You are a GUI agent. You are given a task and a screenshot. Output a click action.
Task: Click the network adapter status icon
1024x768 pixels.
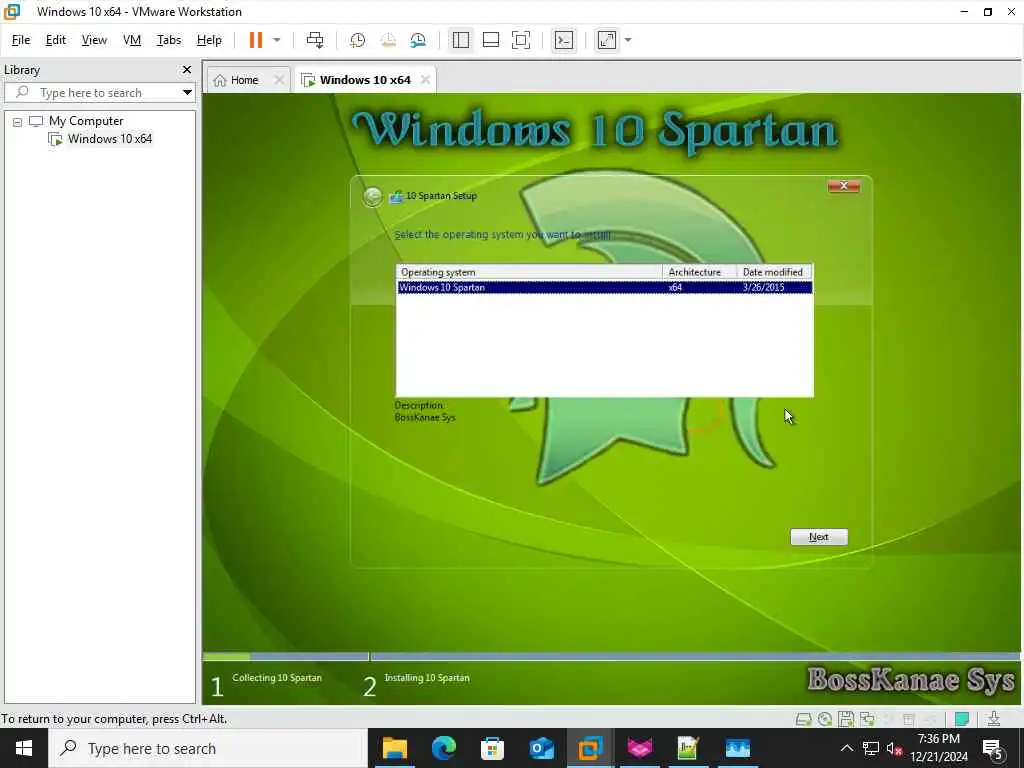(x=867, y=720)
